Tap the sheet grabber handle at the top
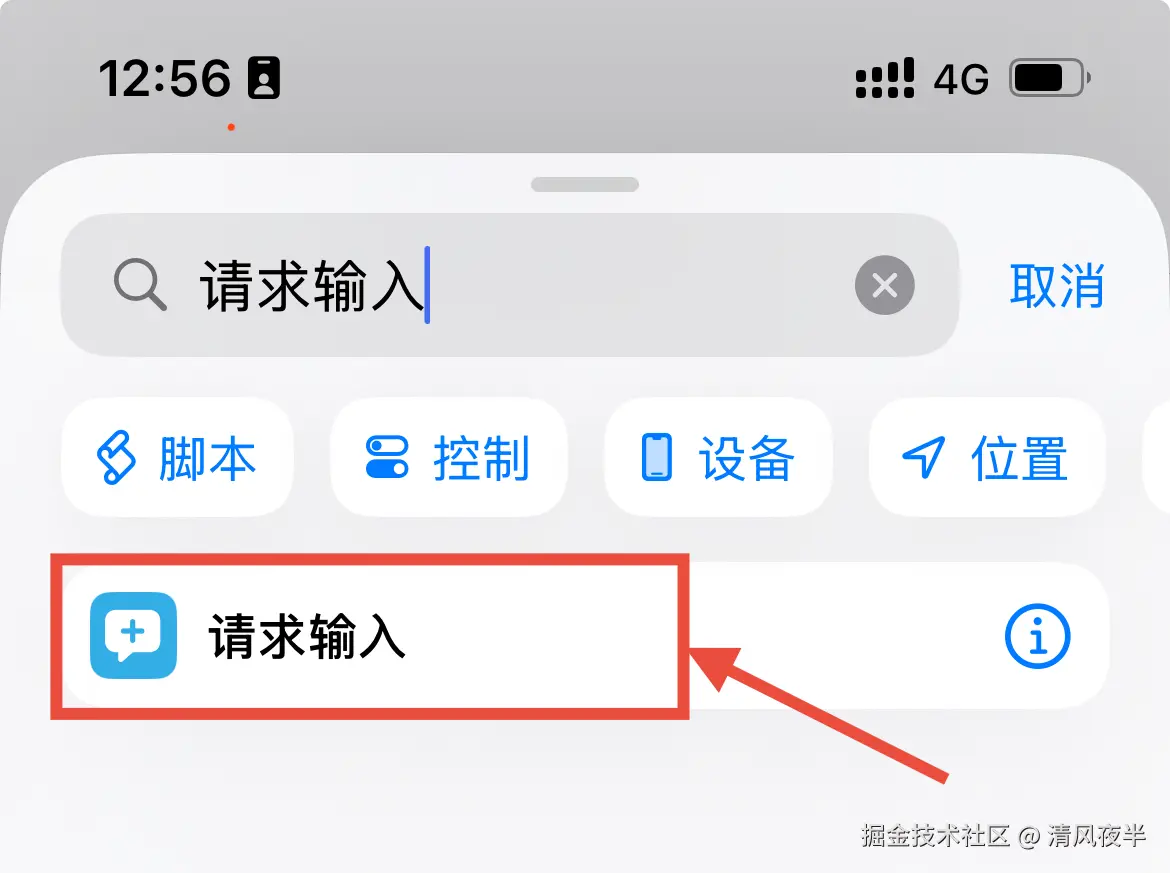 click(x=585, y=184)
